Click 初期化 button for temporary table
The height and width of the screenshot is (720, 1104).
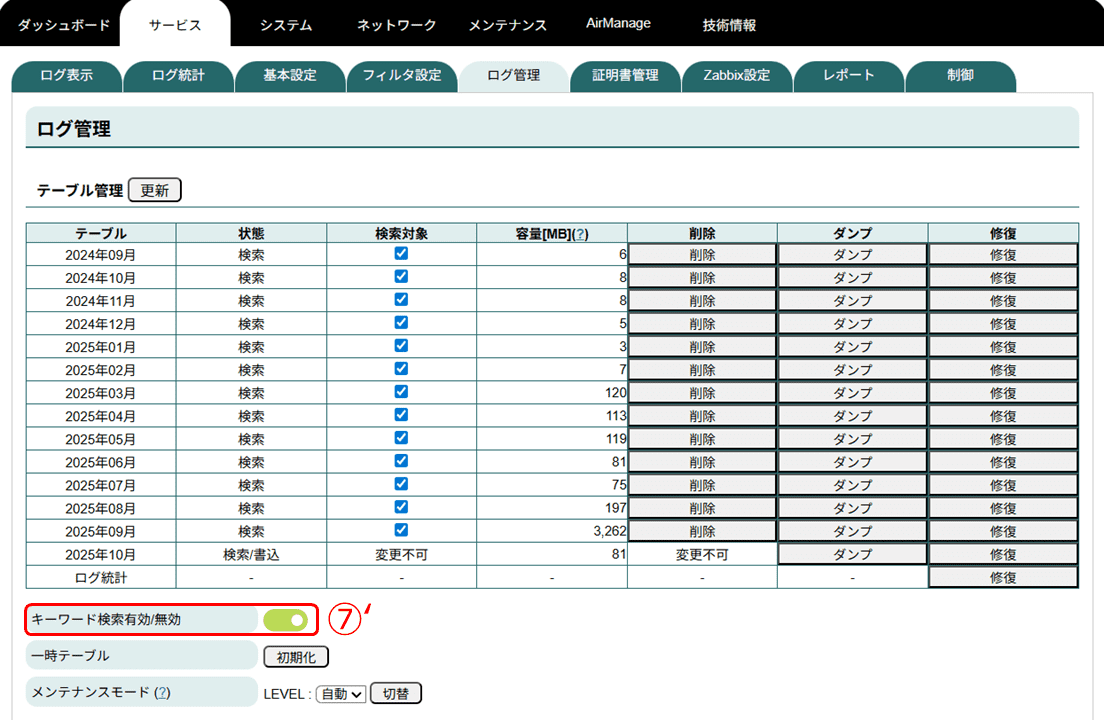point(295,657)
